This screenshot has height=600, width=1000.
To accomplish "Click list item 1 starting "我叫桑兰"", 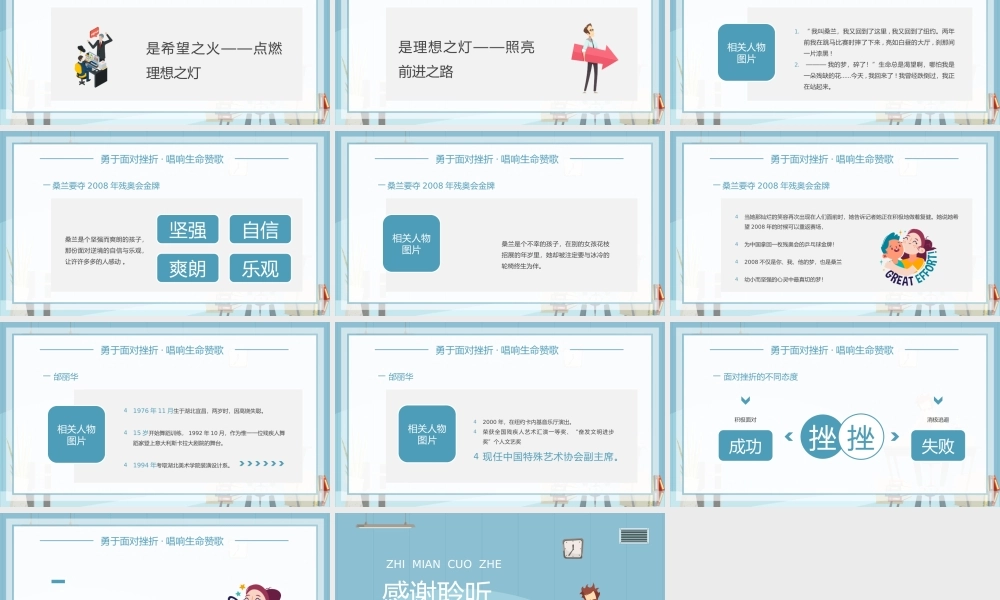I will click(879, 42).
